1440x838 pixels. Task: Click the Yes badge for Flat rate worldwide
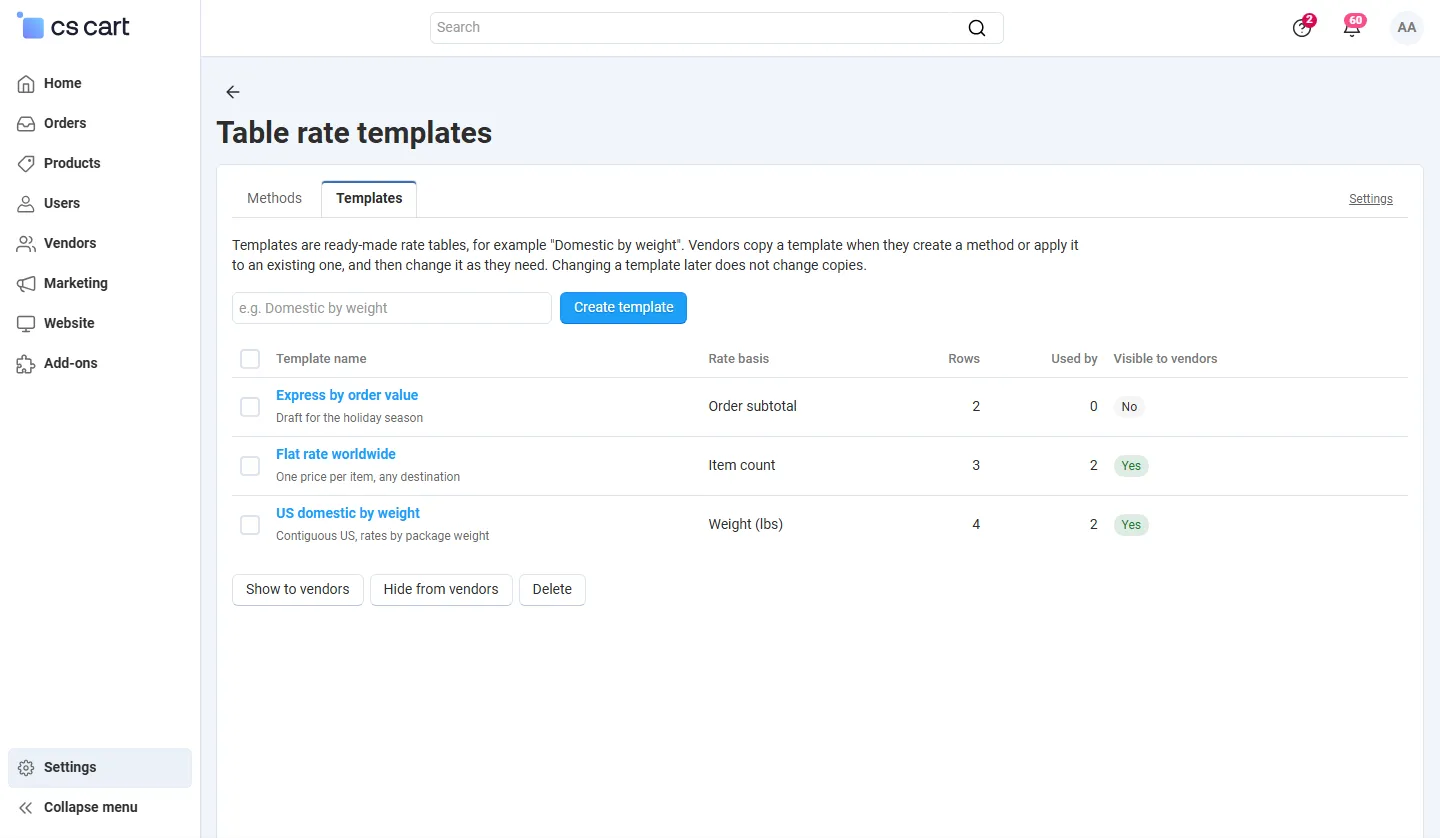1131,466
